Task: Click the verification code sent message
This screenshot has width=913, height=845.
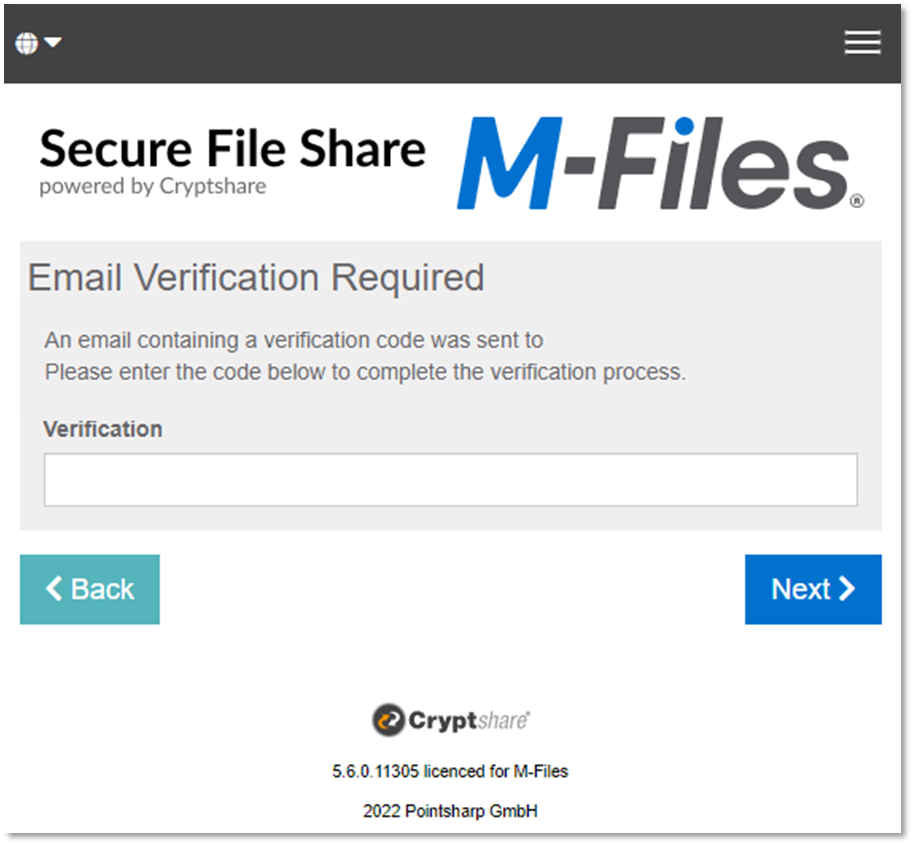Action: 294,340
